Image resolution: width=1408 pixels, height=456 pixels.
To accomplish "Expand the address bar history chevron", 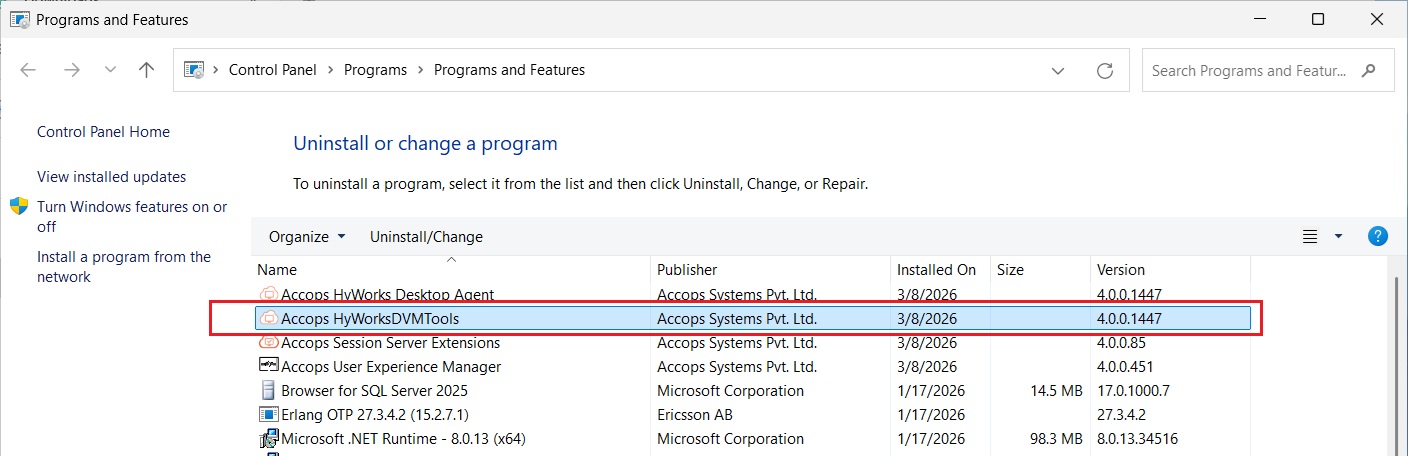I will [x=1058, y=70].
